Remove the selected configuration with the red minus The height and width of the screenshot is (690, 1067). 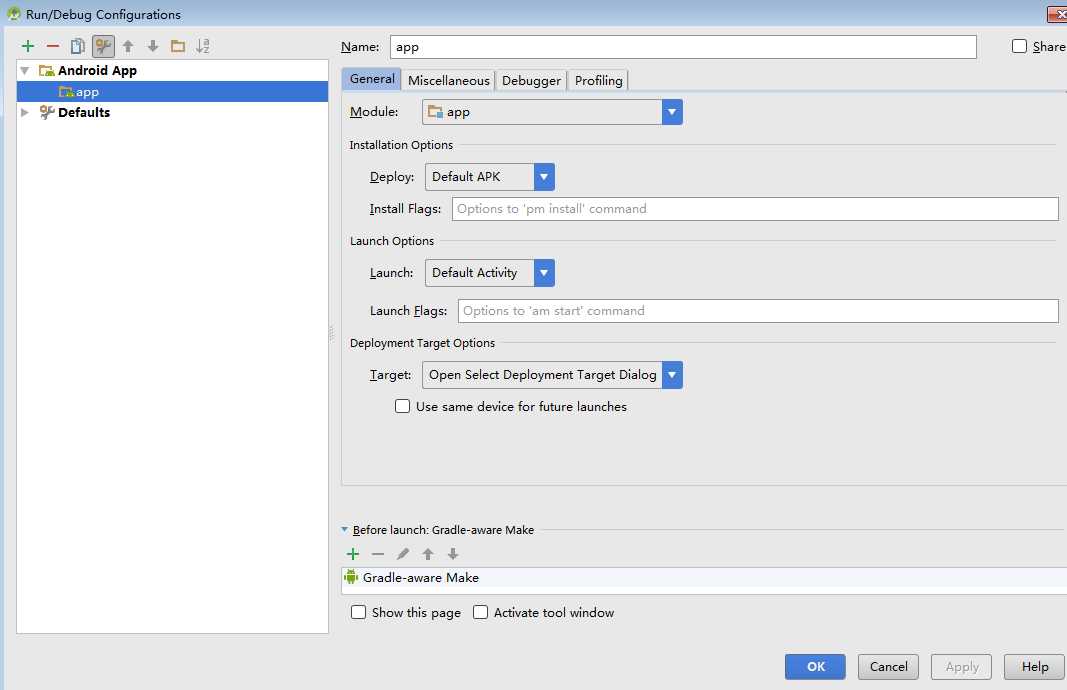53,46
